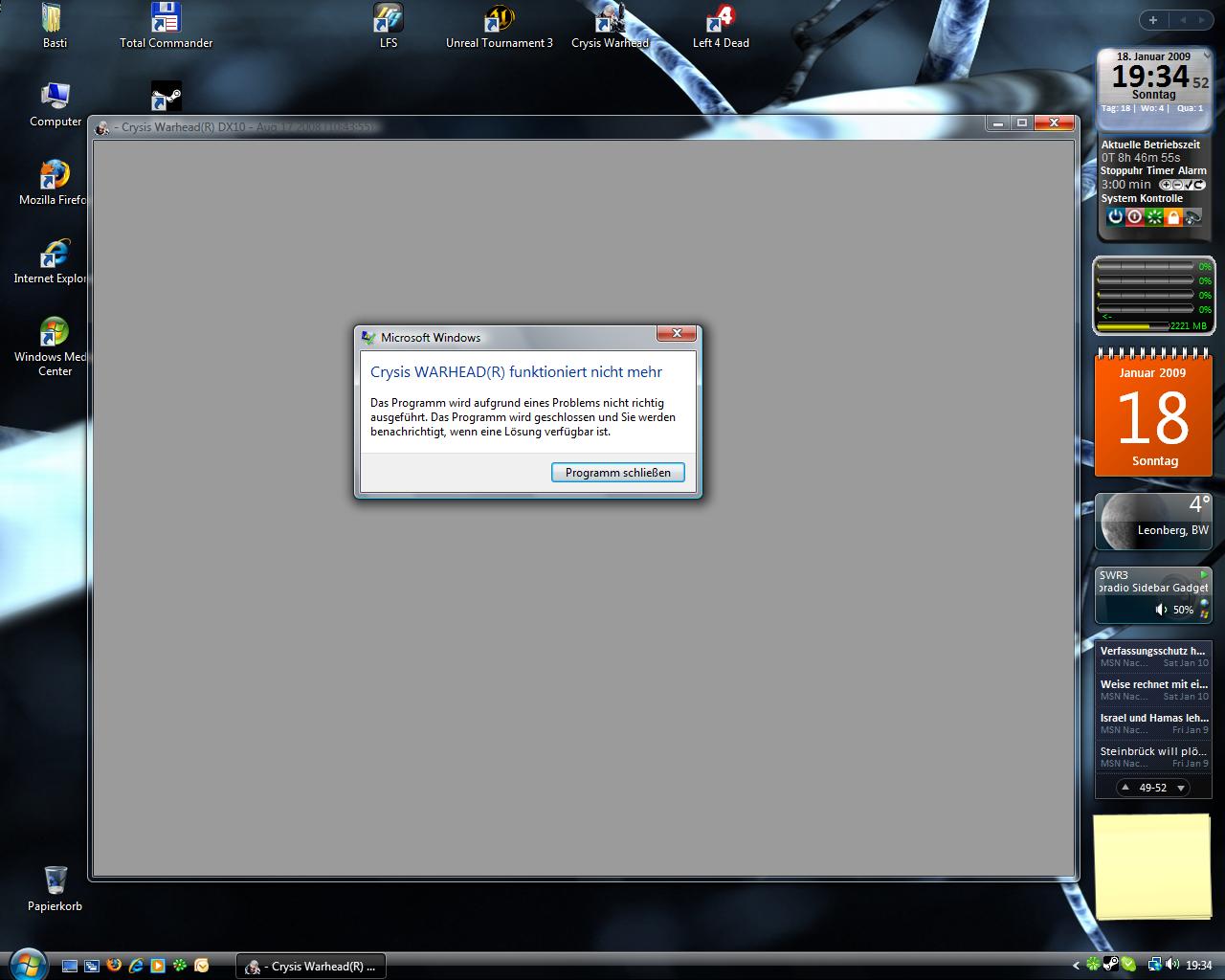Click the network icon in the system tray
1225x980 pixels.
[1154, 965]
